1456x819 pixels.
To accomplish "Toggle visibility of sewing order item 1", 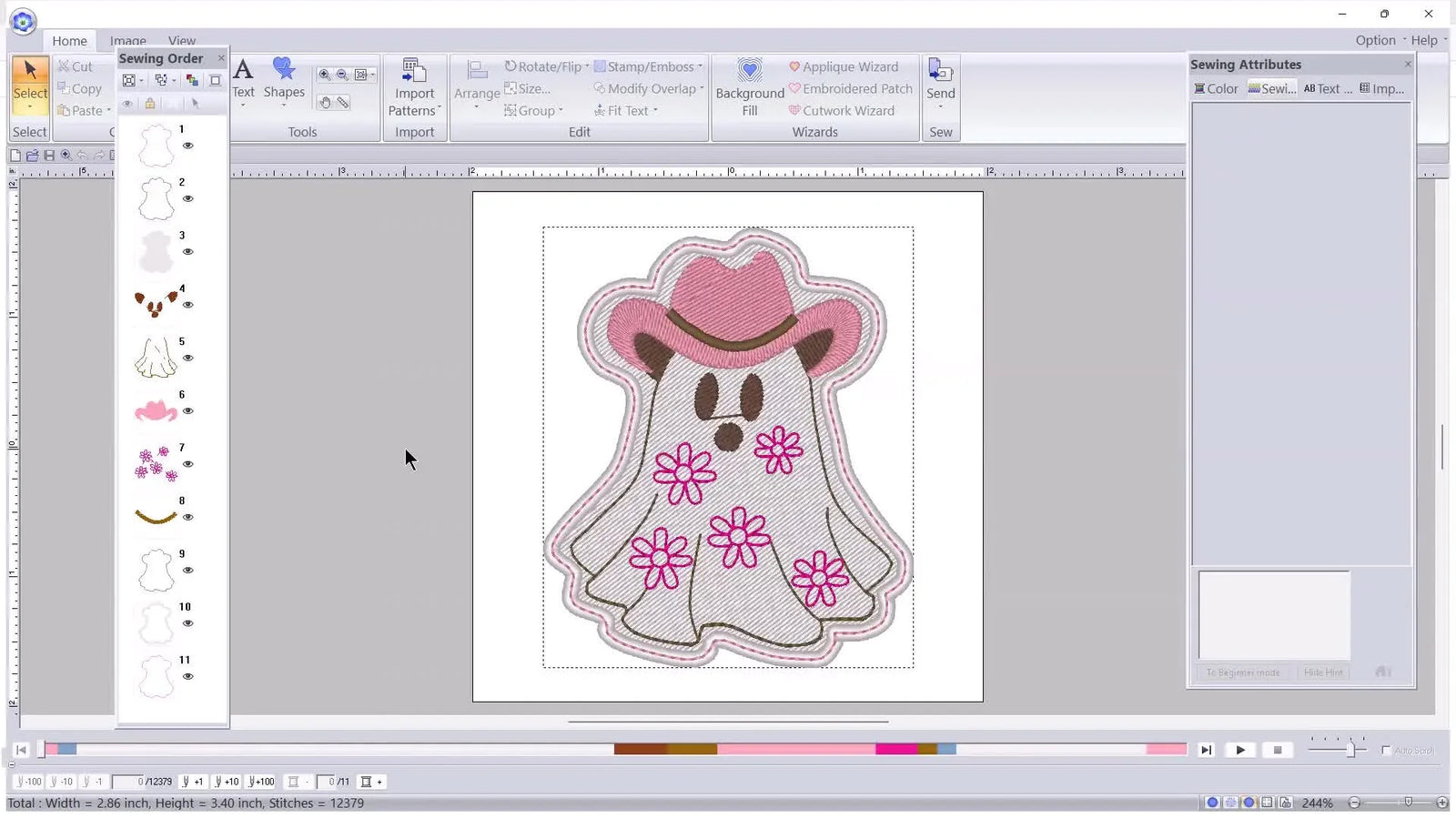I will 187,146.
